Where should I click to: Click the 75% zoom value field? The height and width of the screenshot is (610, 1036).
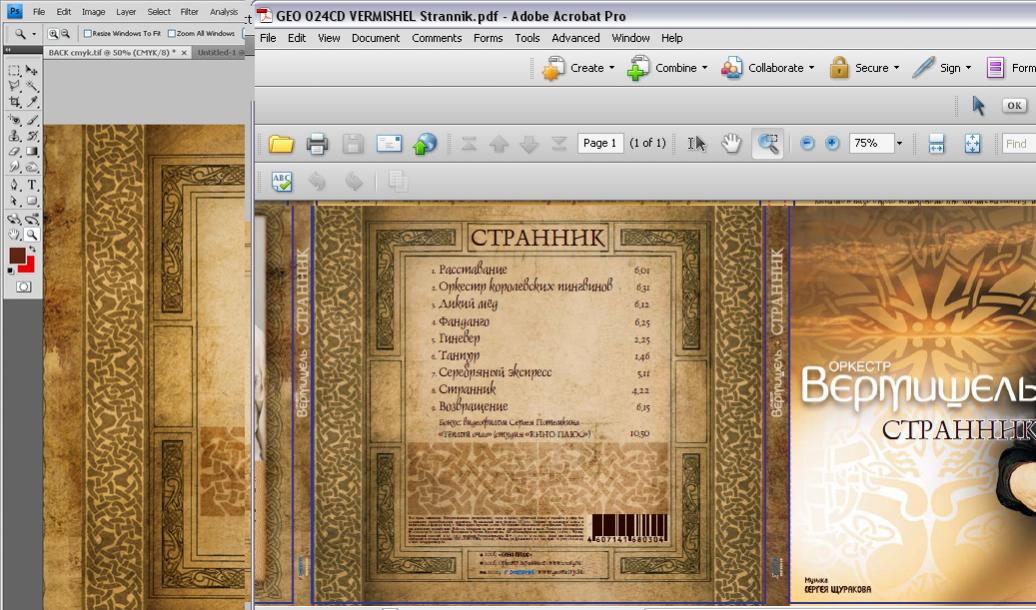click(870, 143)
